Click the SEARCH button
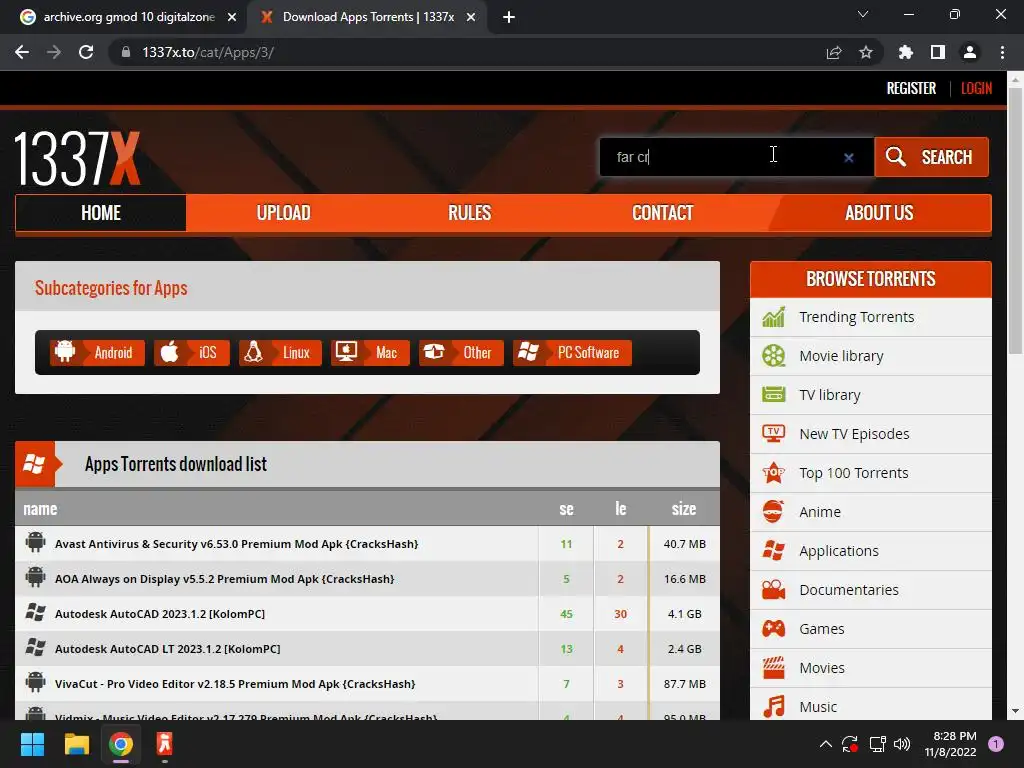This screenshot has width=1024, height=768. click(x=931, y=157)
